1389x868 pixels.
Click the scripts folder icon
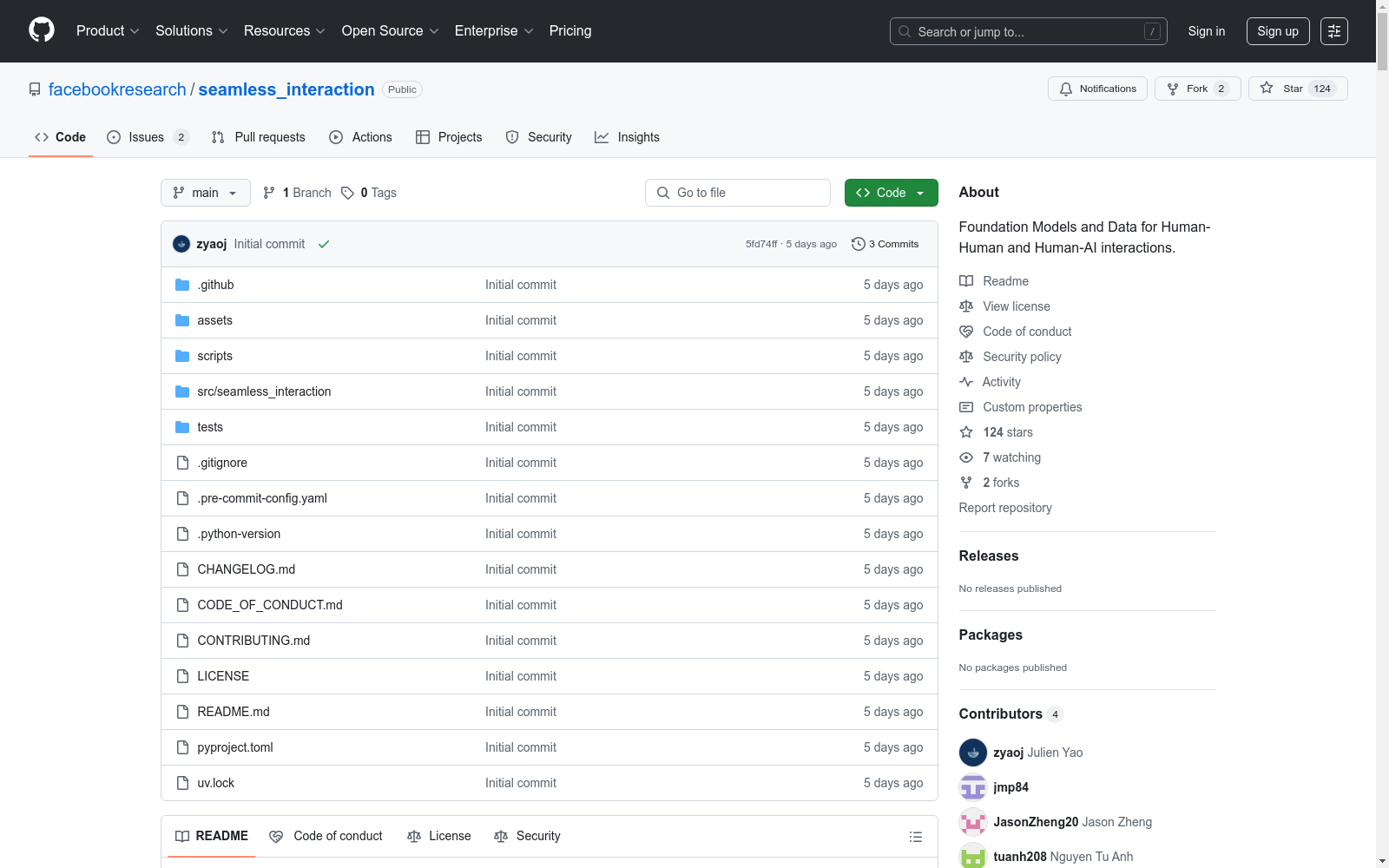182,356
